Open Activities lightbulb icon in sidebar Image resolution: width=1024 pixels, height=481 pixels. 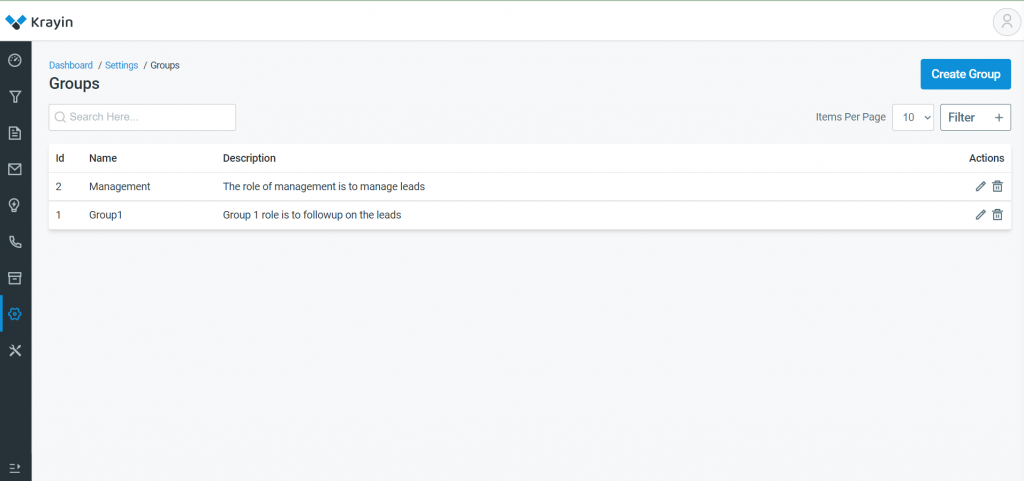pos(14,206)
